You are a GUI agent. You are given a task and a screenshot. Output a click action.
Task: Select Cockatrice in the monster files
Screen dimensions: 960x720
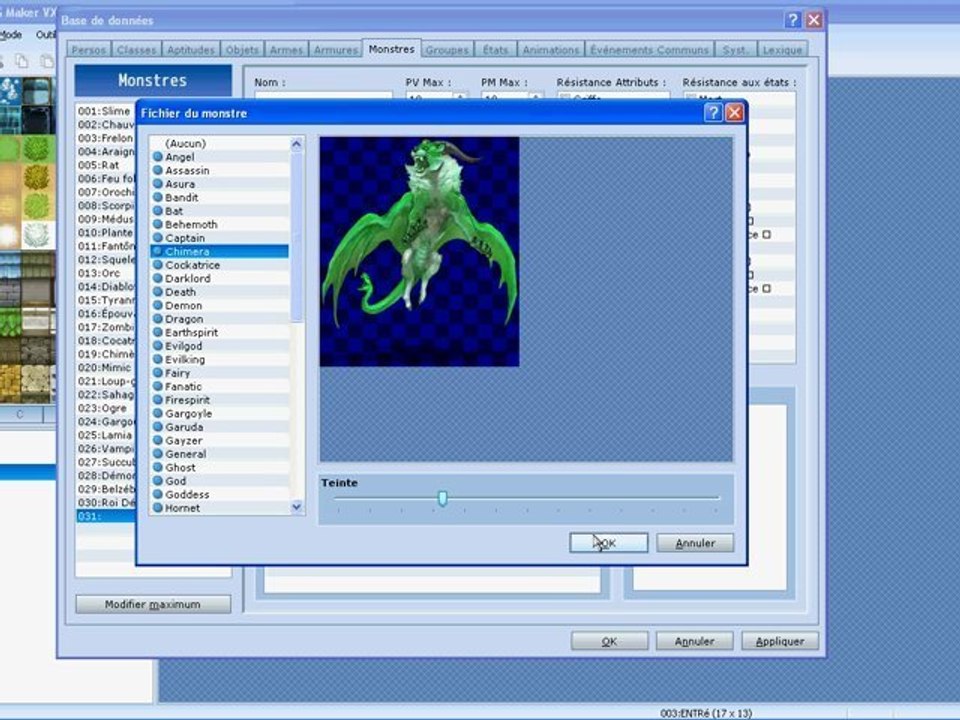tap(220, 264)
